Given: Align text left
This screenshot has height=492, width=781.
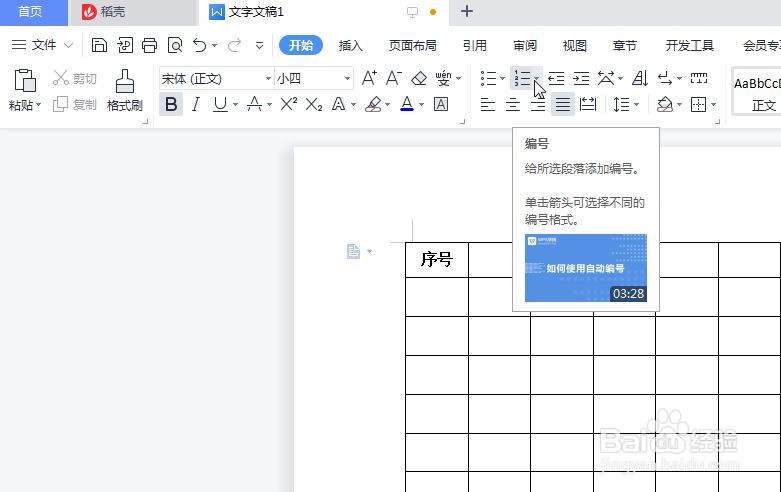Looking at the screenshot, I should tap(488, 105).
